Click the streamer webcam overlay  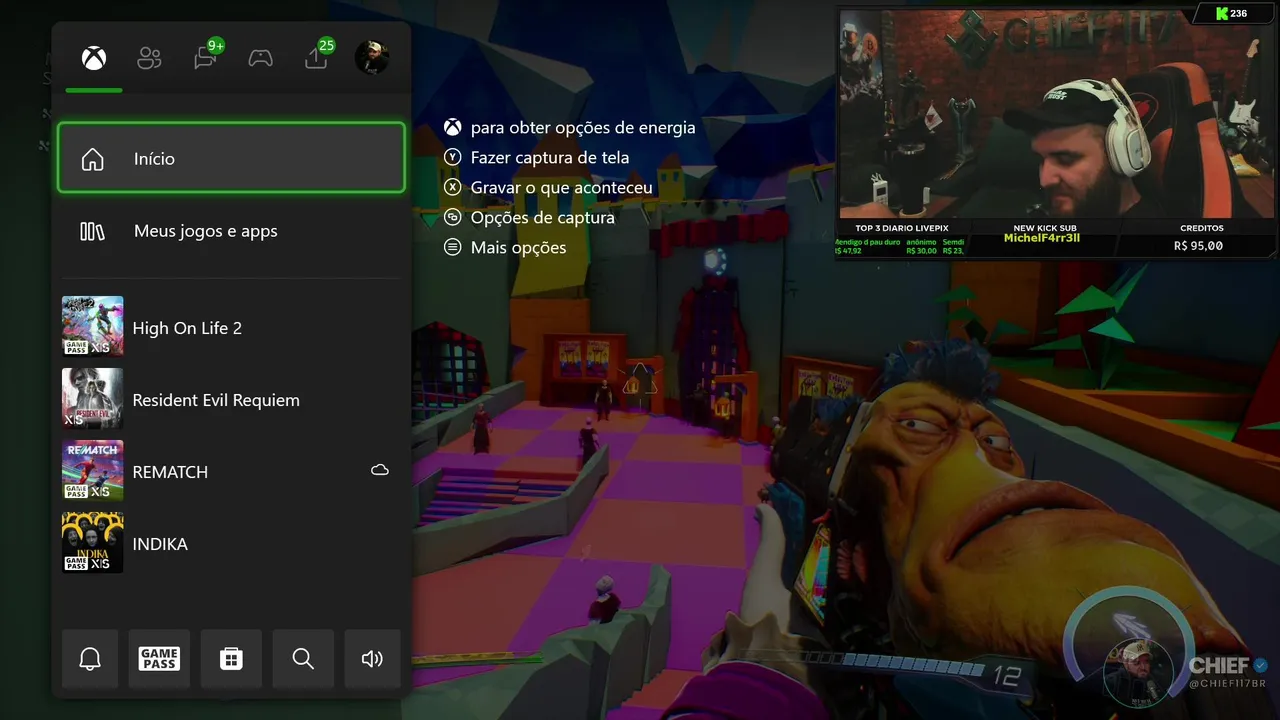(1056, 114)
